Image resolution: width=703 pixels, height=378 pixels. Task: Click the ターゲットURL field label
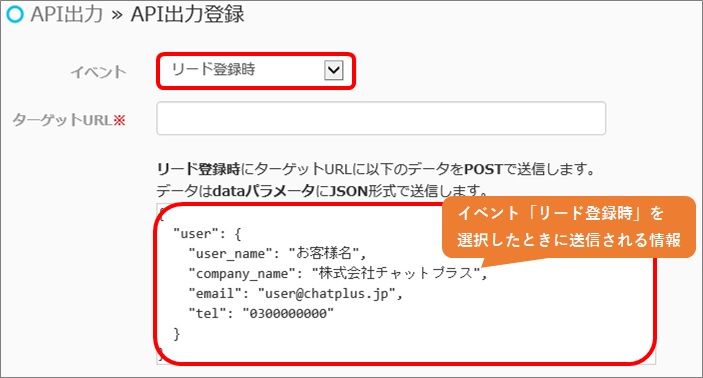click(69, 120)
